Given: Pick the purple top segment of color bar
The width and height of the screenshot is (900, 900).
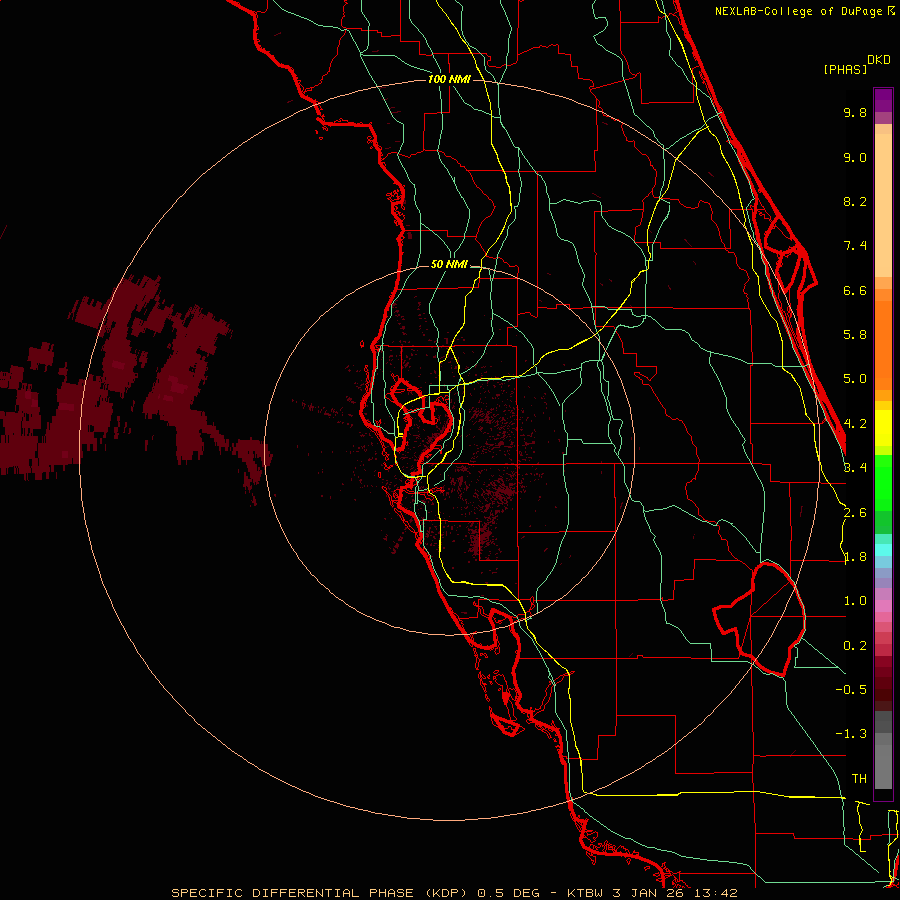Looking at the screenshot, I should tap(883, 100).
